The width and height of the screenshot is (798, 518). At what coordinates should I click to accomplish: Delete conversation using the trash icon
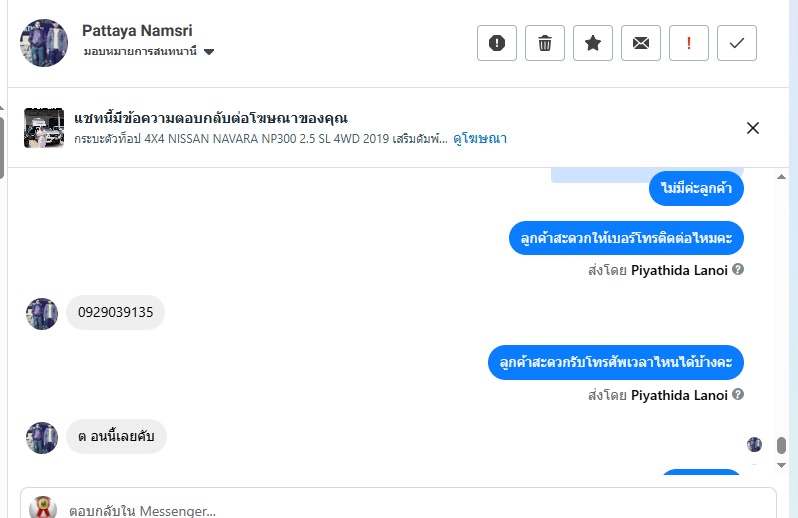coord(545,43)
